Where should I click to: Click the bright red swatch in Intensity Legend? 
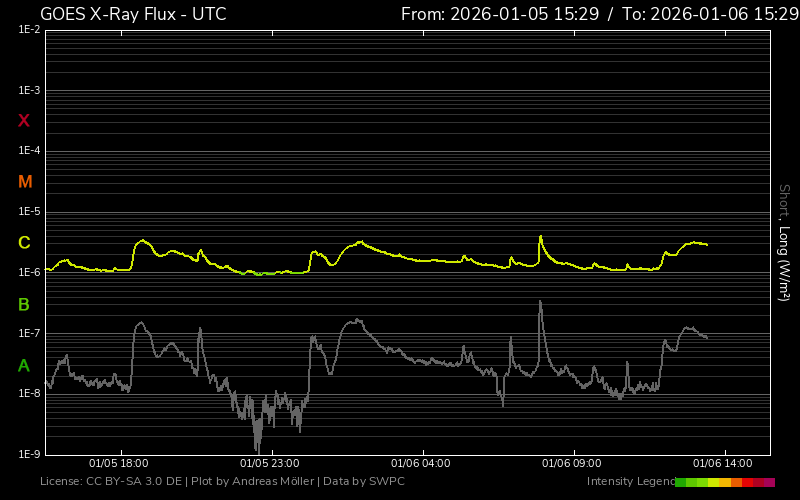[747, 483]
